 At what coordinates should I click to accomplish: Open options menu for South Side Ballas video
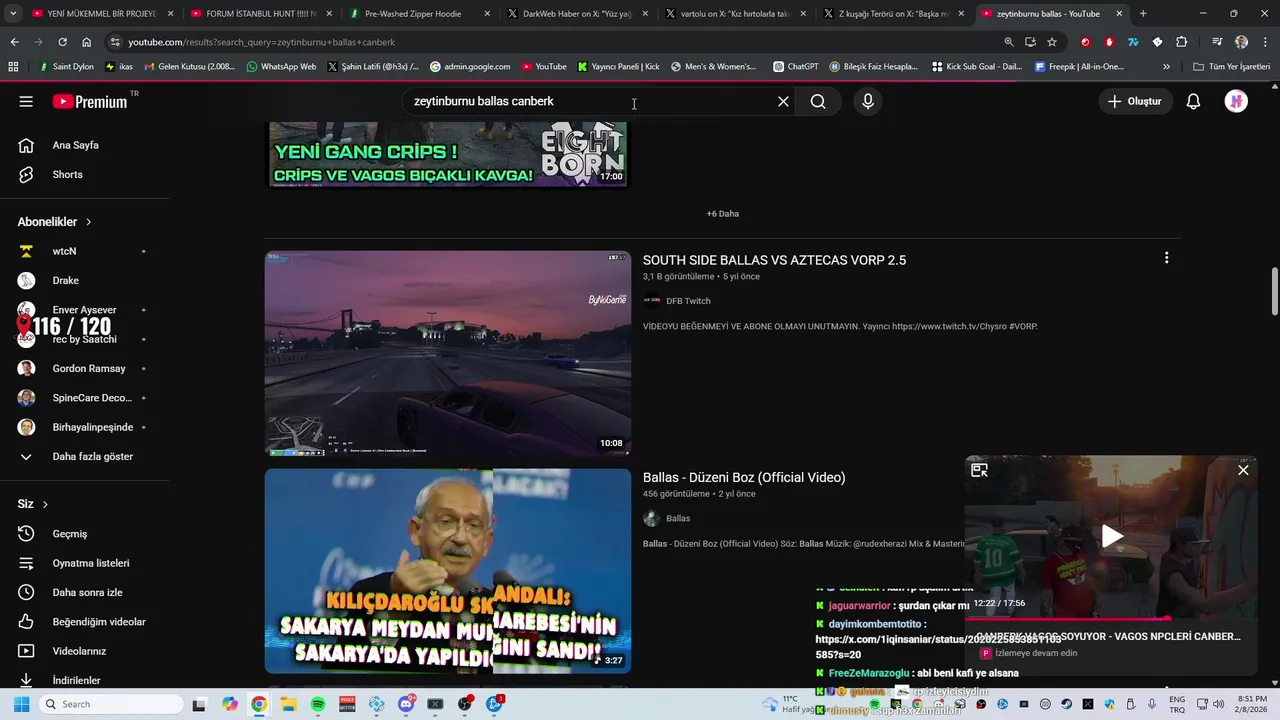point(1166,258)
